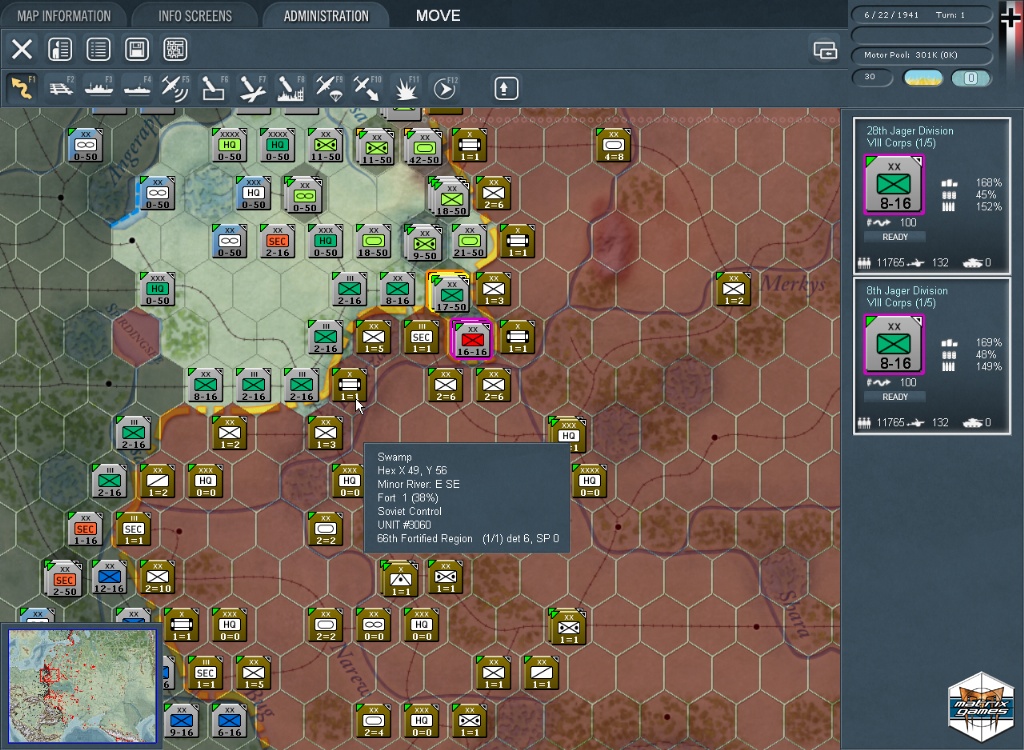
Task: Activate rail movement mode (F2)
Action: pos(61,88)
